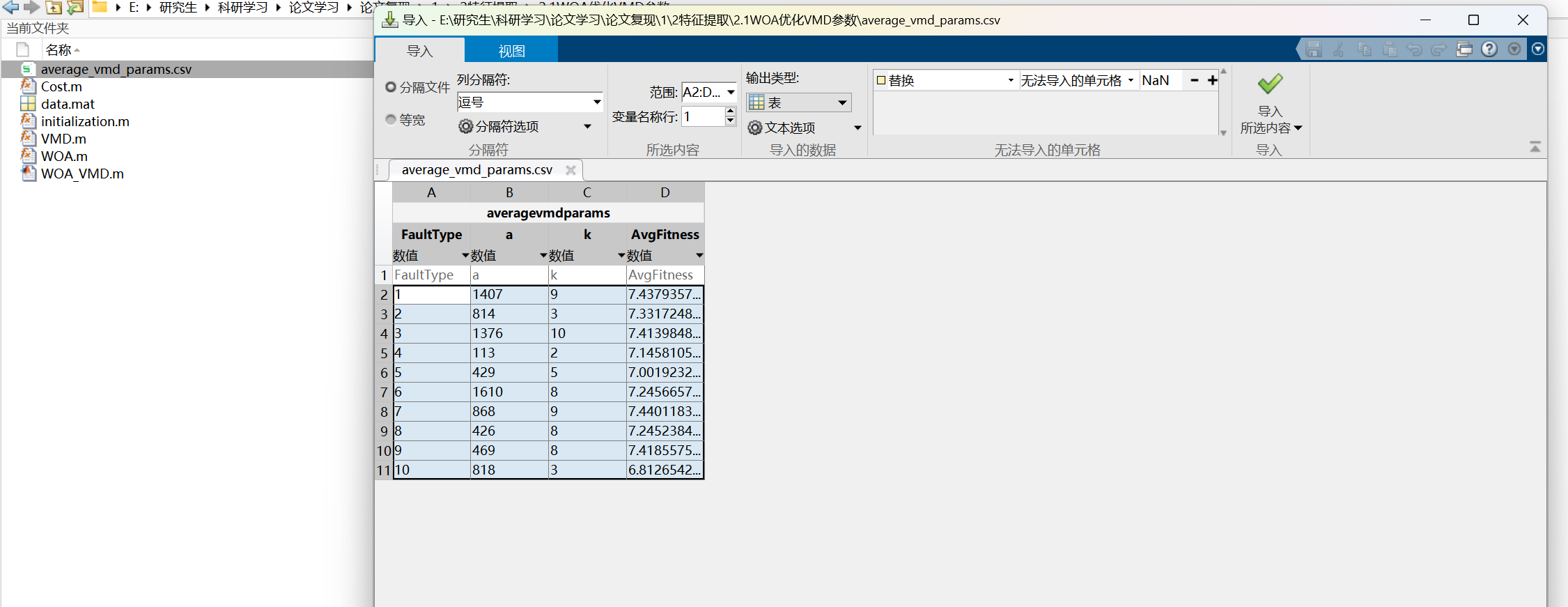The width and height of the screenshot is (1568, 607).
Task: Click the plus icon to add rule
Action: point(1213,80)
